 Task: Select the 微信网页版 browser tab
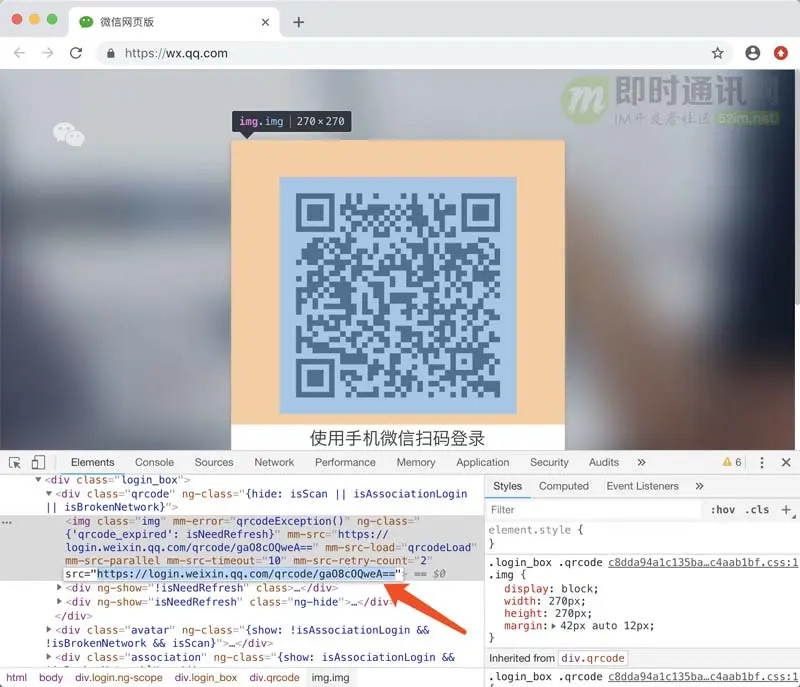(173, 22)
